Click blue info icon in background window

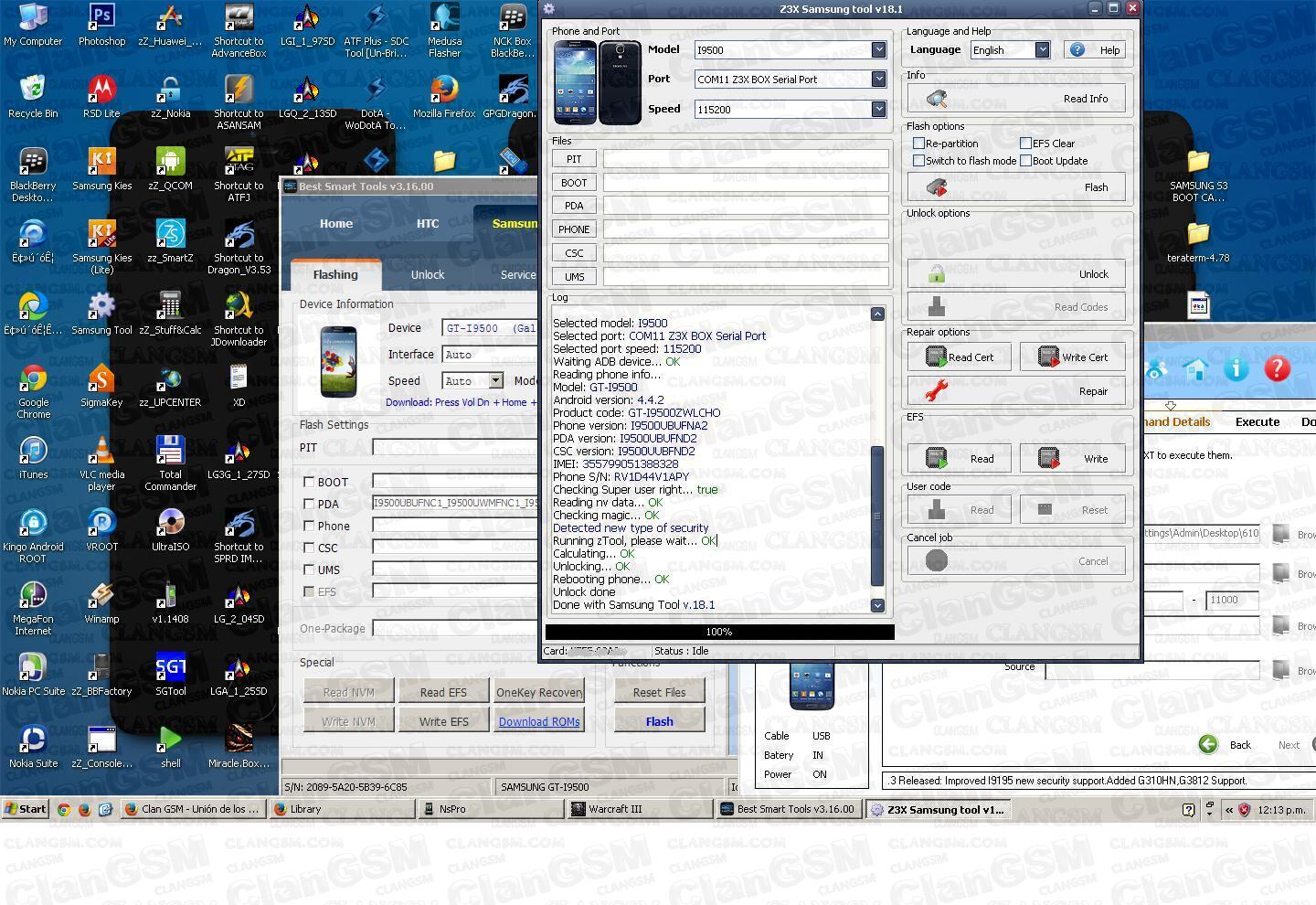point(1236,368)
